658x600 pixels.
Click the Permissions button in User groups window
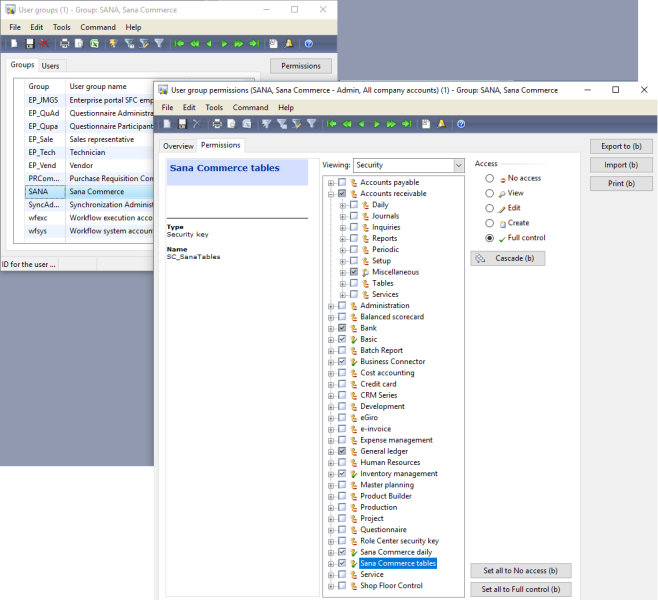301,66
